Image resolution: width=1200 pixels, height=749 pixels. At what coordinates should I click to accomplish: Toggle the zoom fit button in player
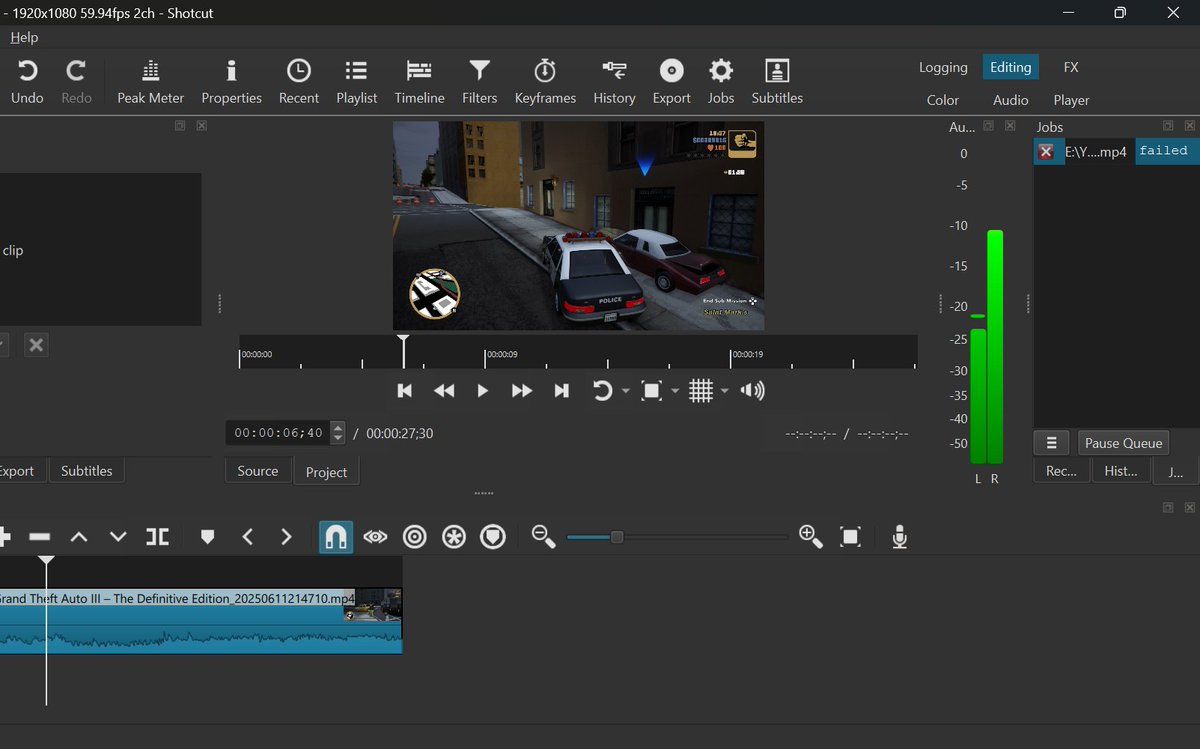[651, 391]
